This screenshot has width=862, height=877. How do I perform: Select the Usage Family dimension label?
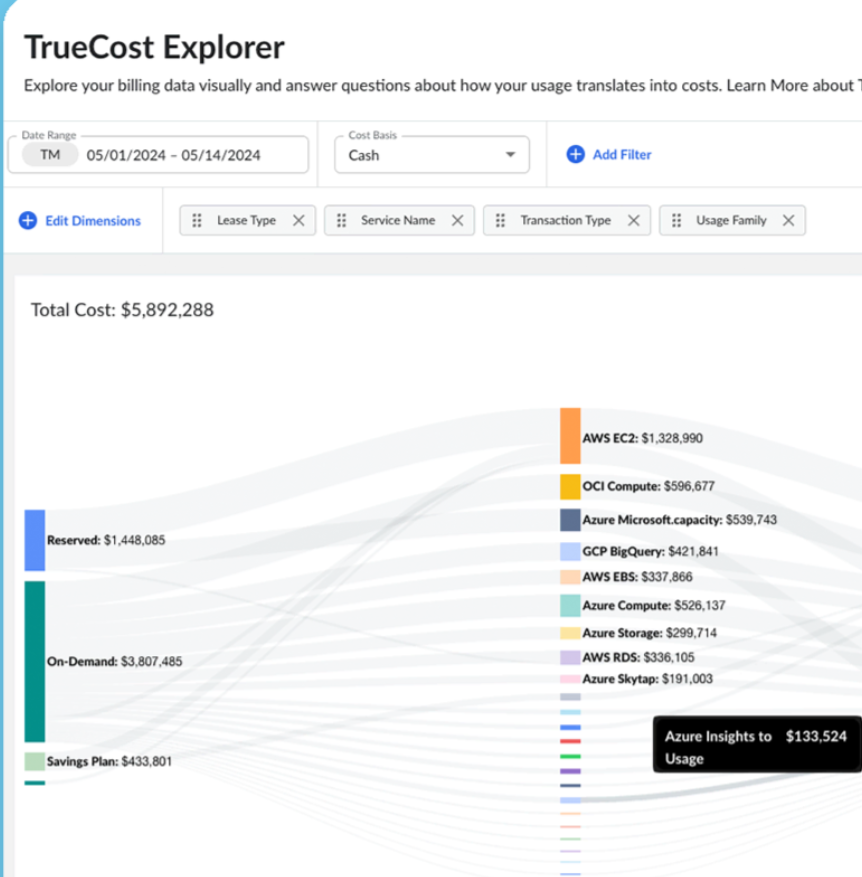click(731, 220)
